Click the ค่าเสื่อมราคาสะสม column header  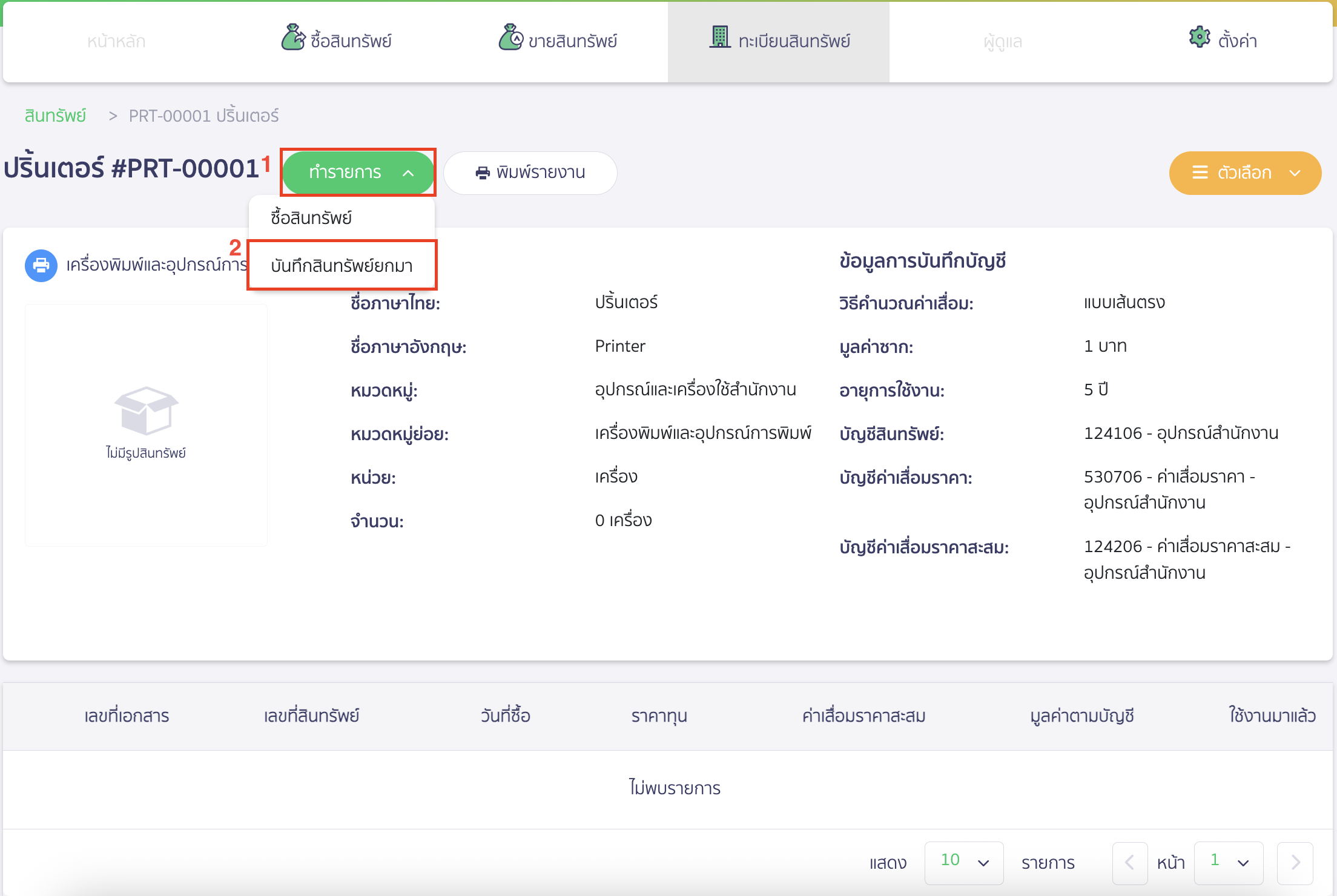[863, 716]
